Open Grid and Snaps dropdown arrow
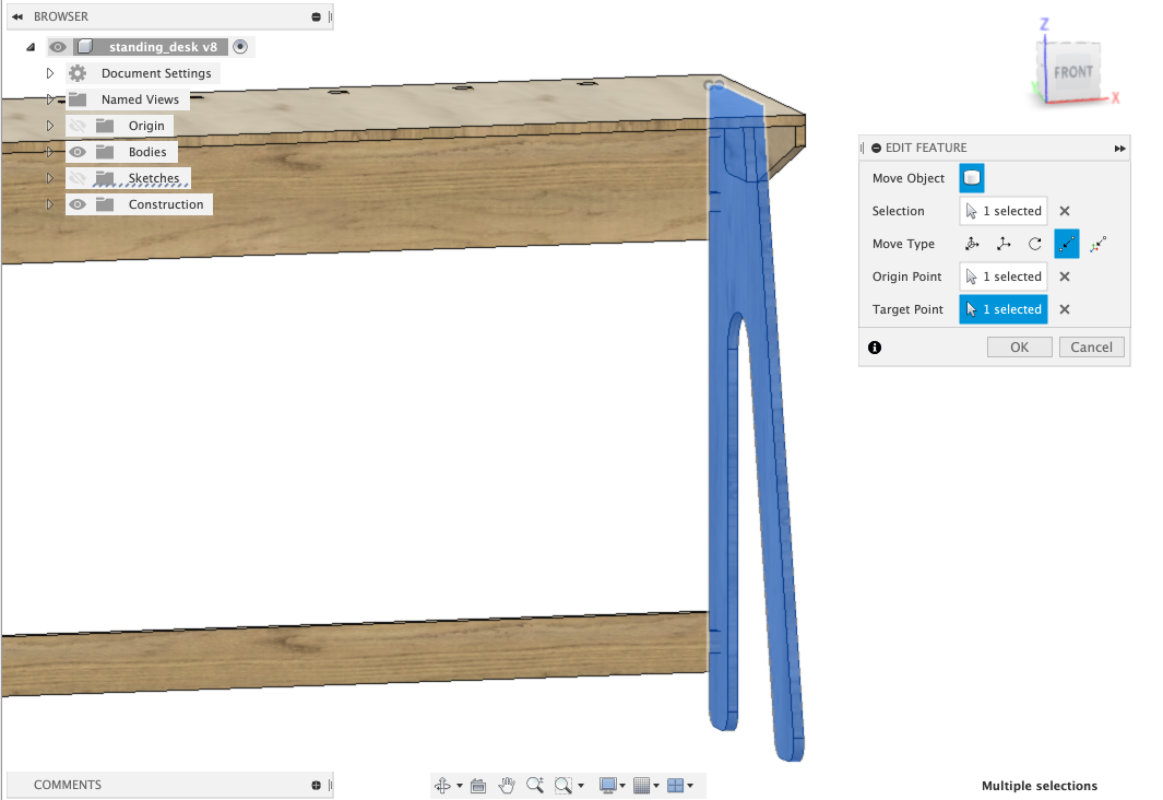This screenshot has width=1163, height=800. (656, 785)
